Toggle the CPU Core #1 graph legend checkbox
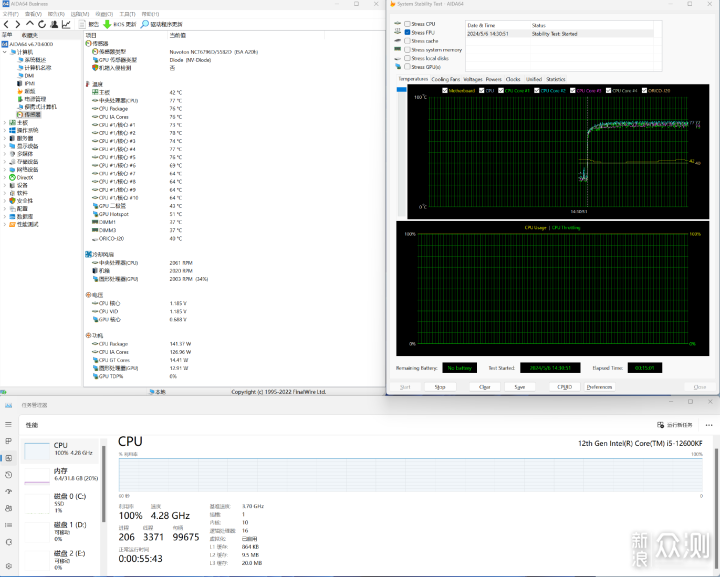Image resolution: width=720 pixels, height=577 pixels. coord(501,90)
